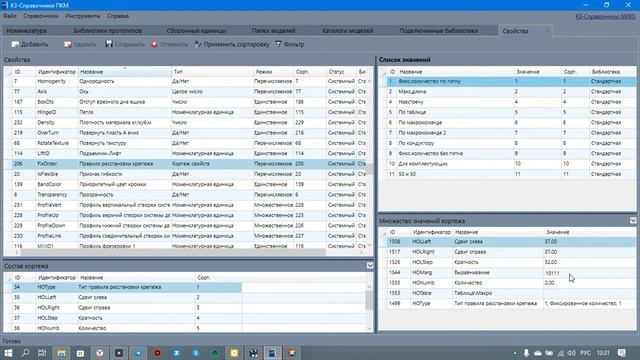The height and width of the screenshot is (360, 640).
Task: Switch to the Библиотеки прототипов tab
Action: (x=108, y=31)
